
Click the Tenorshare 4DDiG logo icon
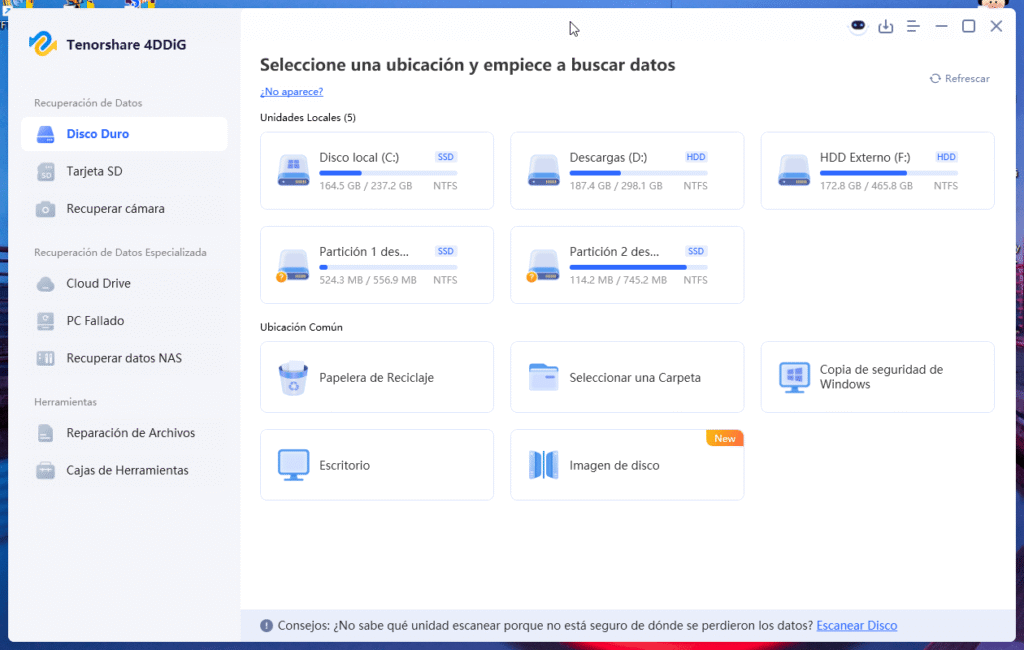(42, 44)
